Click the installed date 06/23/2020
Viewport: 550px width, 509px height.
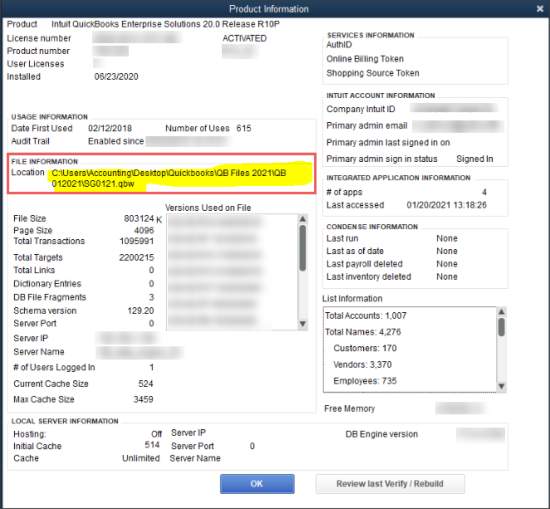[x=116, y=76]
